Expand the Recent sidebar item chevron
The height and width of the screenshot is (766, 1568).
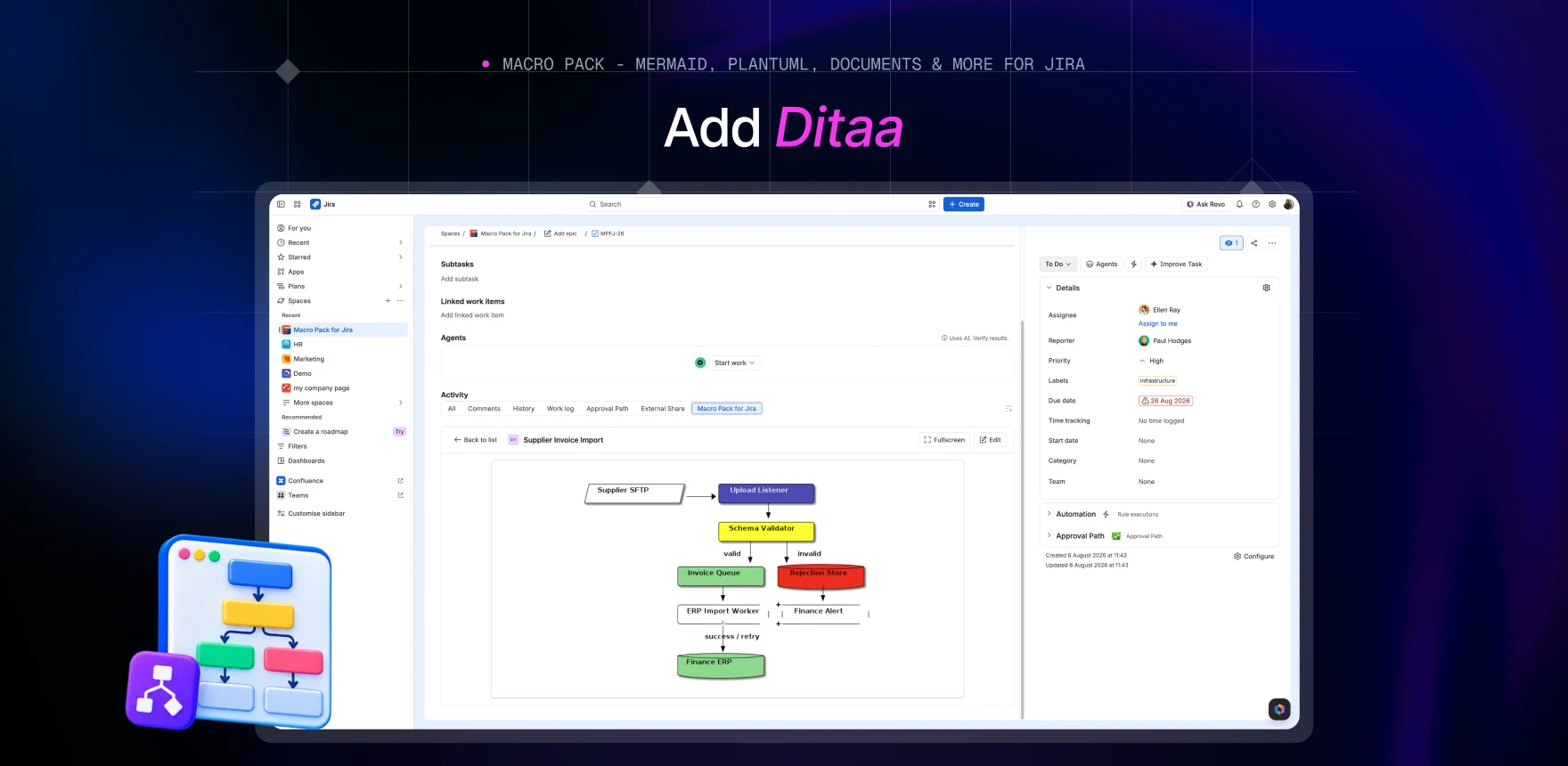point(401,243)
